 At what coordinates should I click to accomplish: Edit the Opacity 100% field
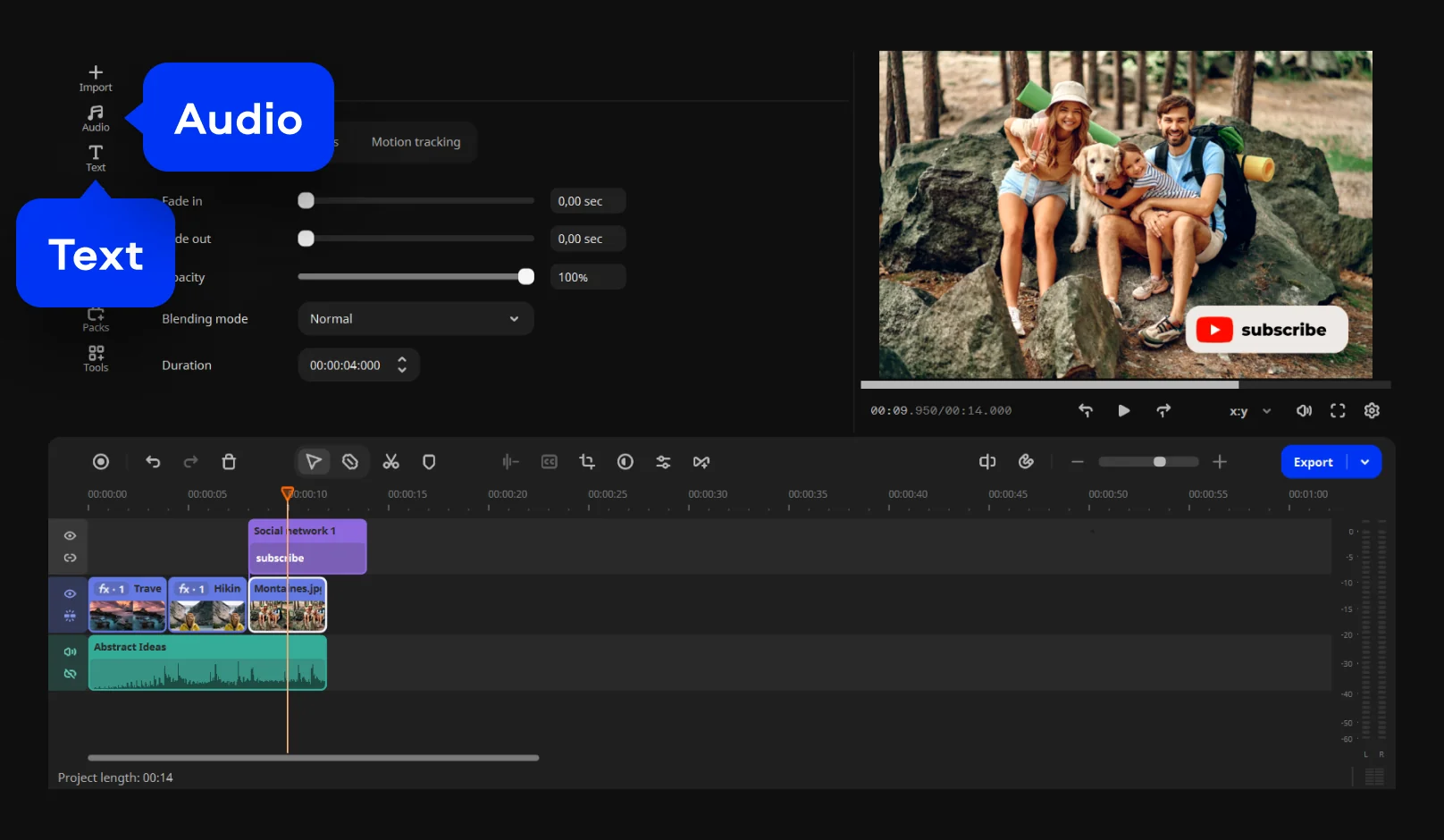[x=587, y=277]
